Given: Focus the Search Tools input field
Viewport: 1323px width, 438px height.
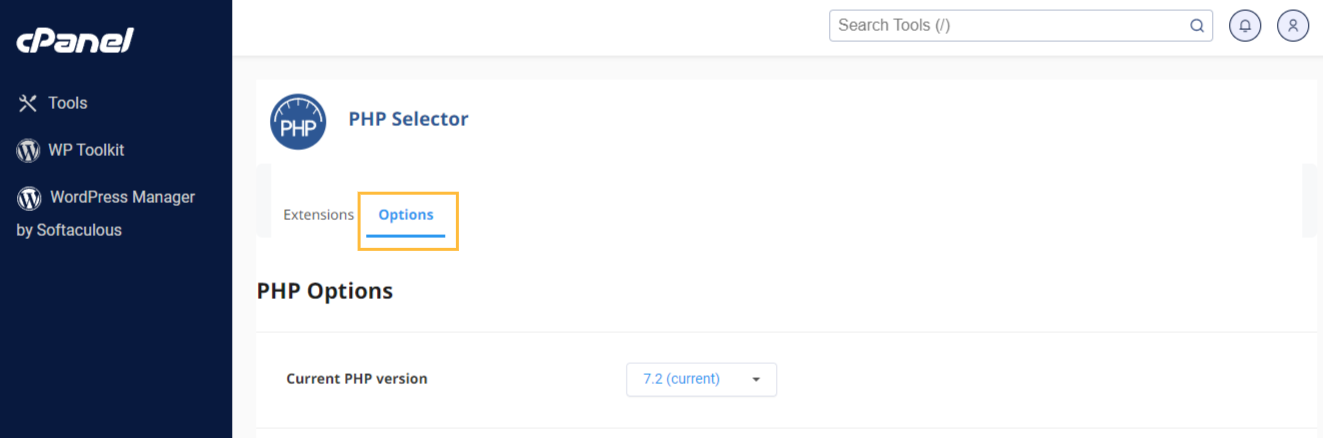Looking at the screenshot, I should pyautogui.click(x=1005, y=26).
